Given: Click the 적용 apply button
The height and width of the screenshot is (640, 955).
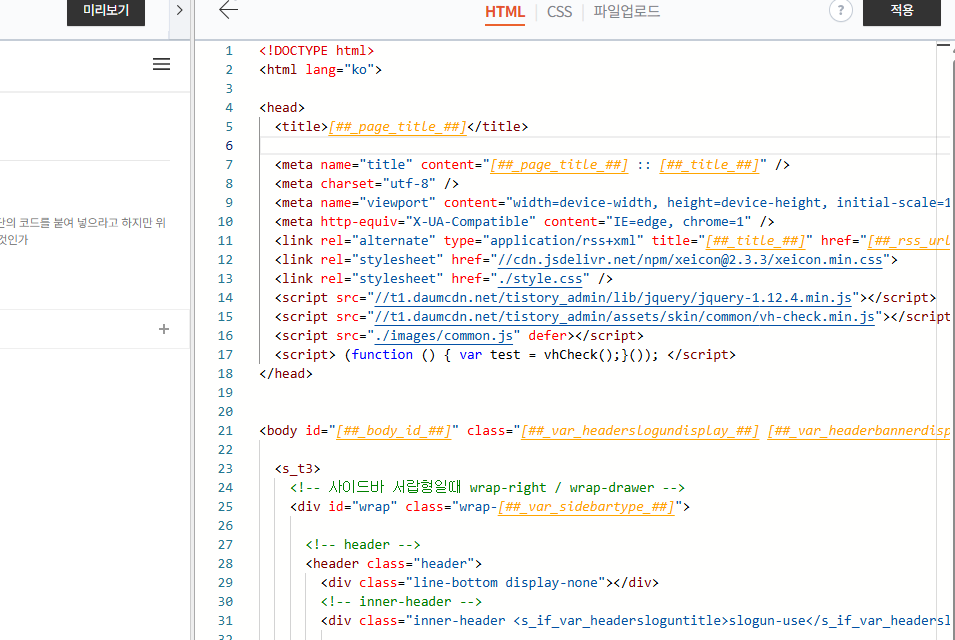Looking at the screenshot, I should coord(901,11).
